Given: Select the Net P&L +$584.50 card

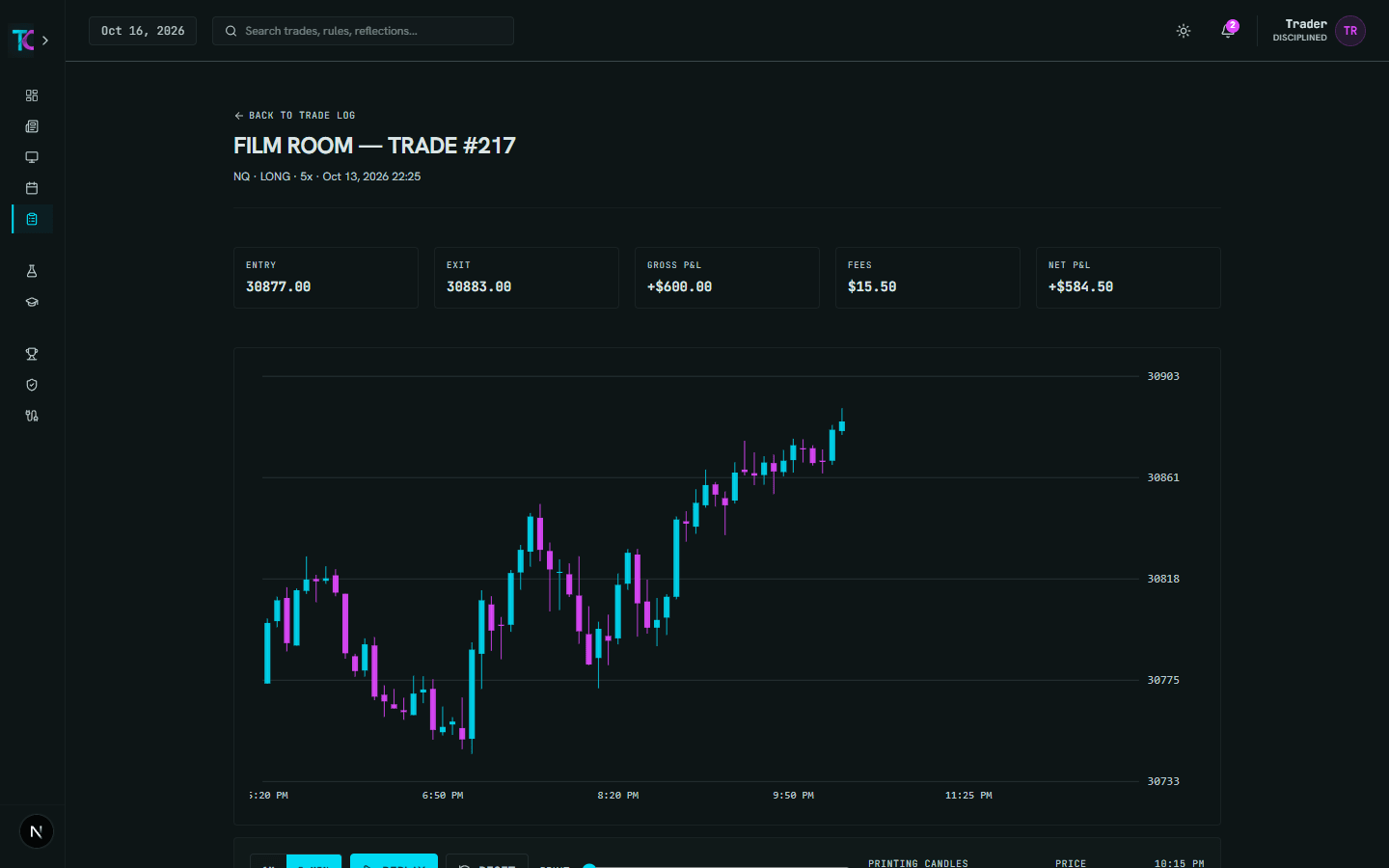Looking at the screenshot, I should tap(1129, 278).
